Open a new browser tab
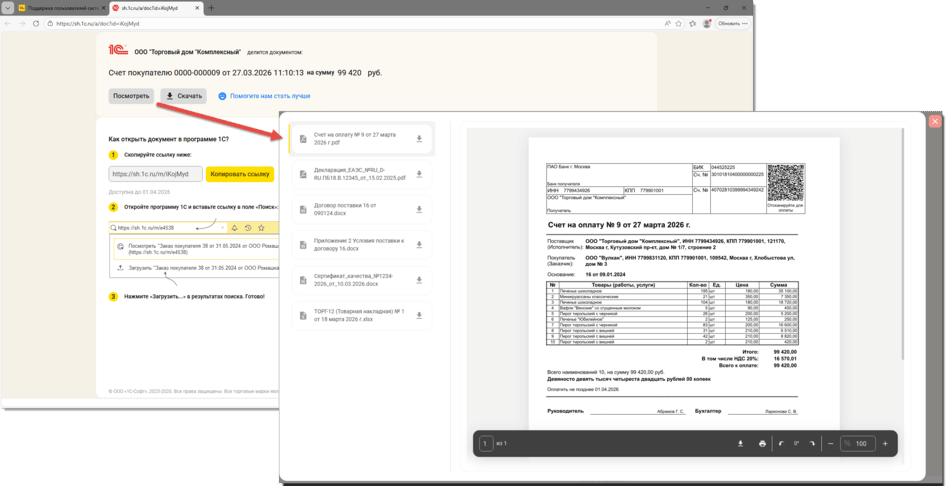This screenshot has height=486, width=950. [211, 8]
